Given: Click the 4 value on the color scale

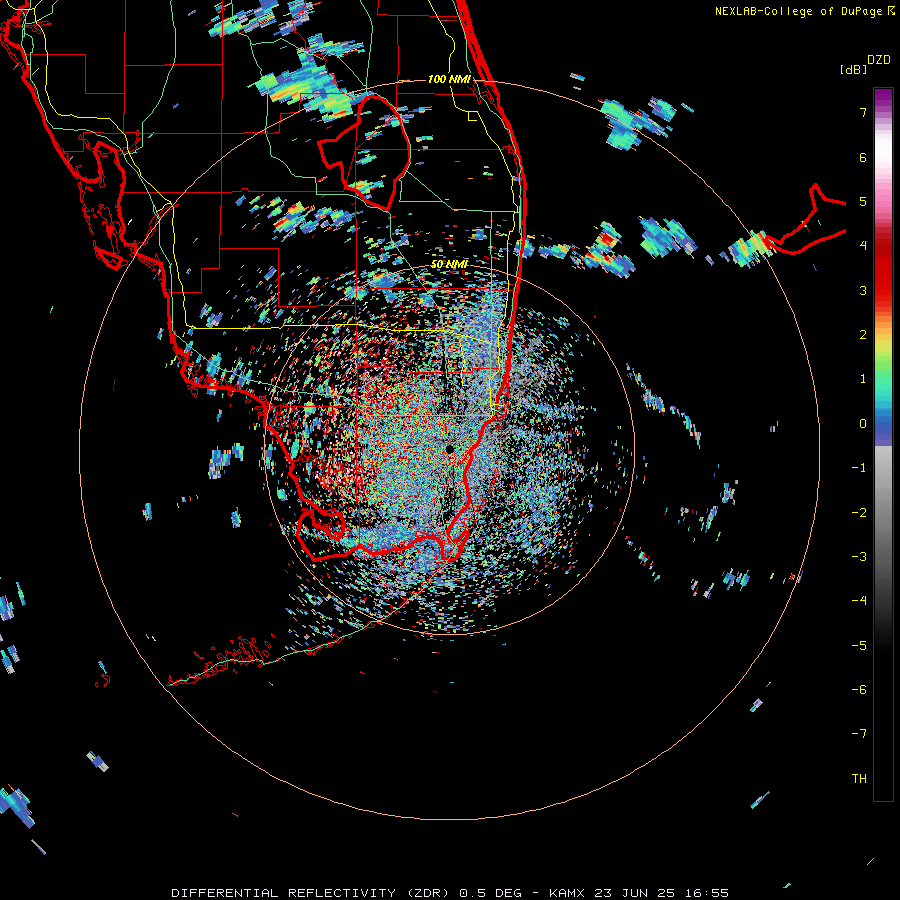Looking at the screenshot, I should tap(863, 246).
